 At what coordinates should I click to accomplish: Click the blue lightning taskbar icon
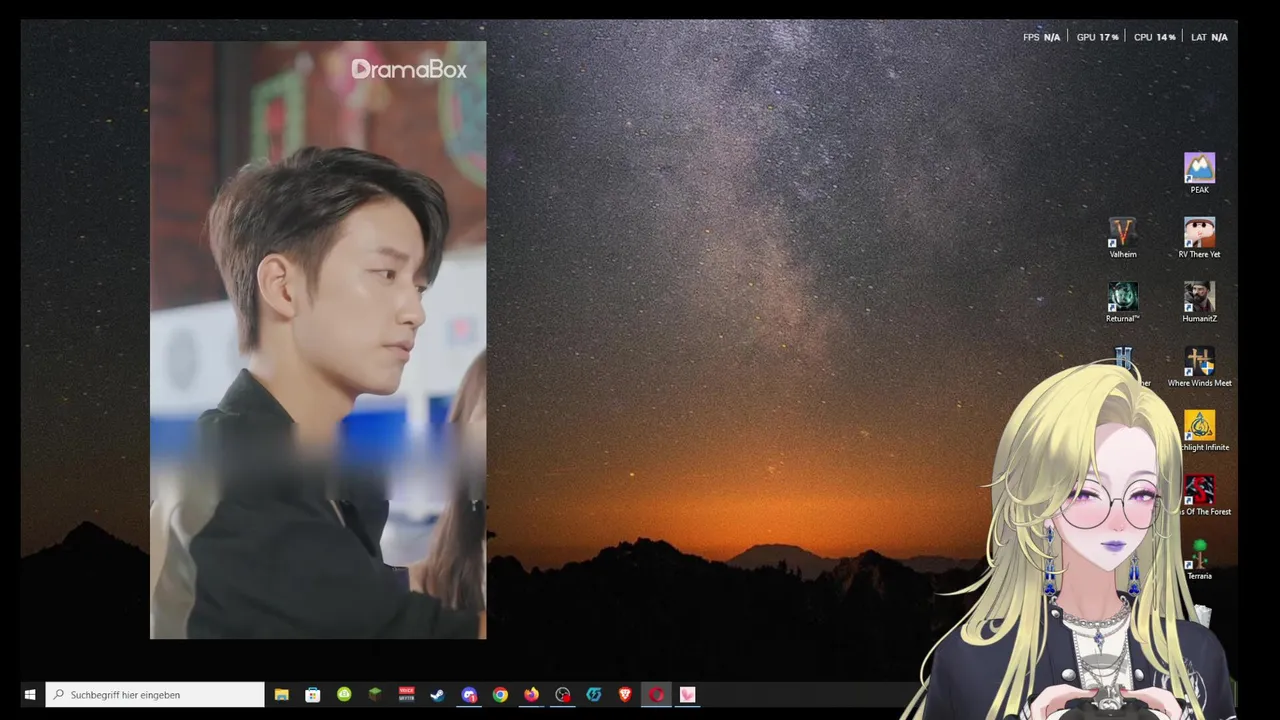pos(594,694)
